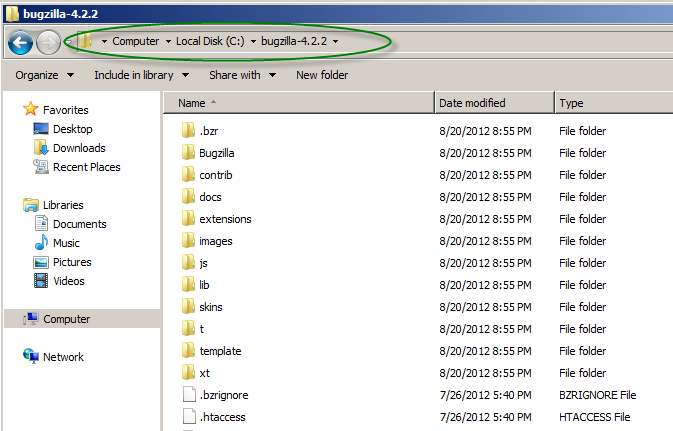The image size is (673, 431).
Task: Go back using the Back arrow button
Action: point(20,42)
